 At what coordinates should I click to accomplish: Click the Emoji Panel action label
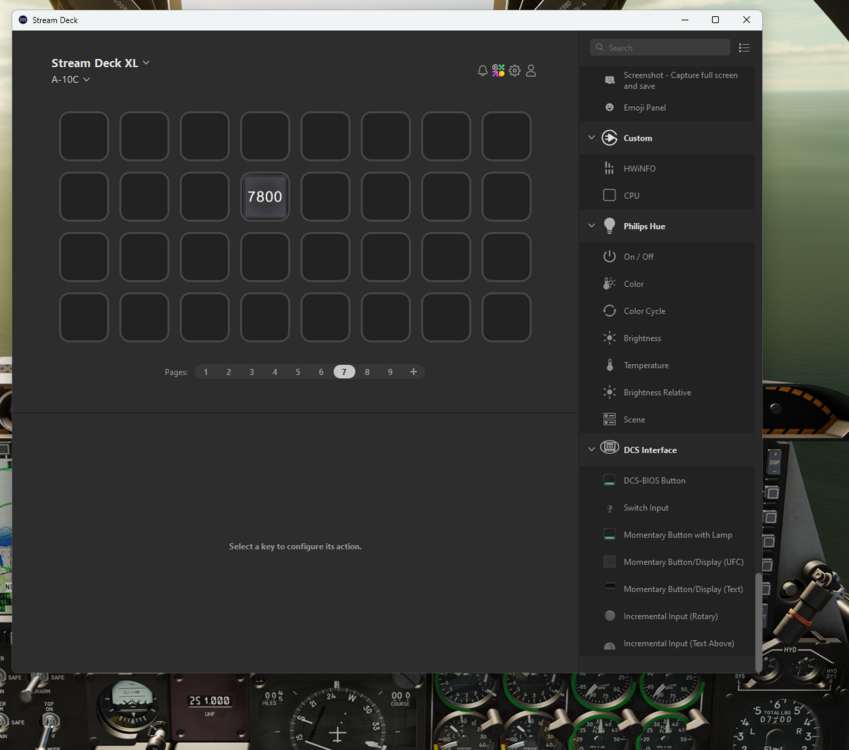[x=644, y=108]
